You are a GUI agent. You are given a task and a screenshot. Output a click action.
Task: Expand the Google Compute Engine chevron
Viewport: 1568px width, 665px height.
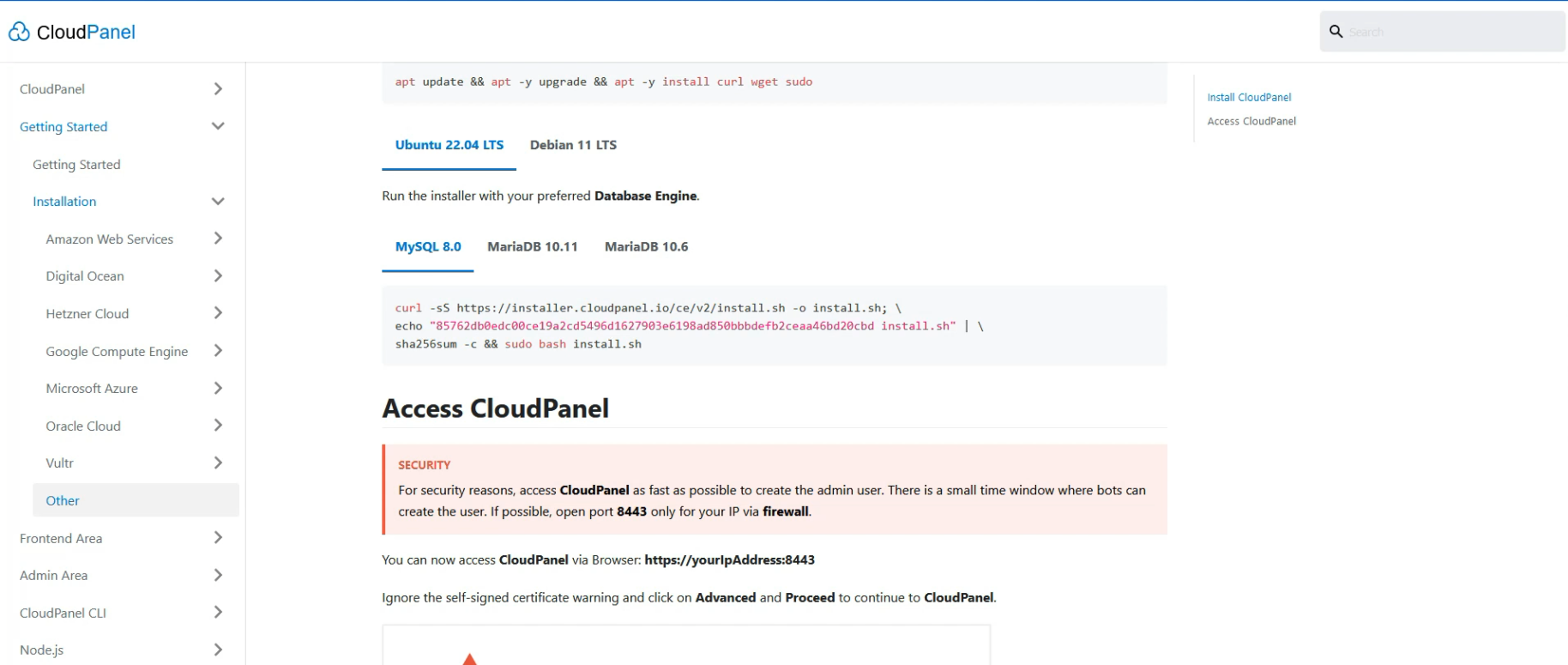tap(218, 351)
